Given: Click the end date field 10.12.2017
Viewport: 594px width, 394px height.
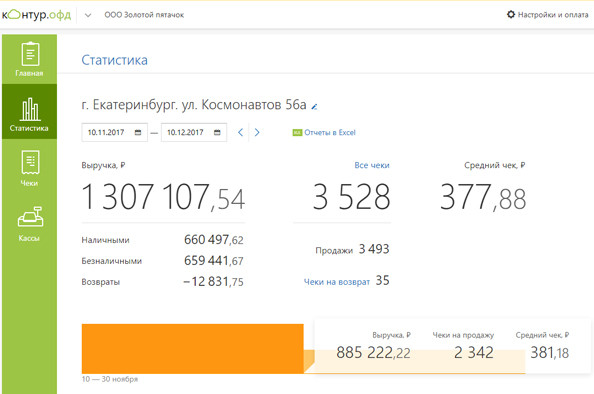Looking at the screenshot, I should pos(194,132).
